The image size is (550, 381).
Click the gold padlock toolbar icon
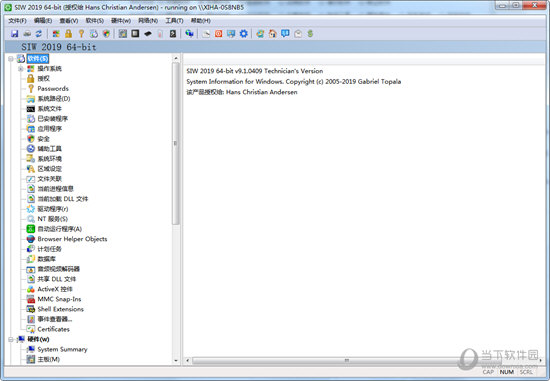(x=68, y=34)
